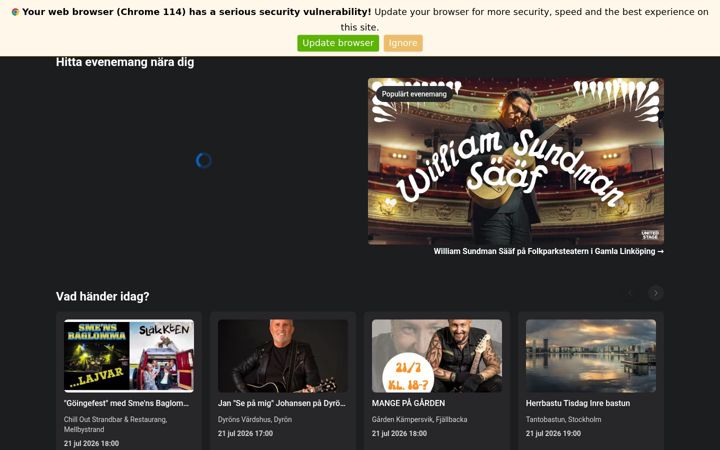Open the Herrbastu Tisdag event image
720x450 pixels.
point(591,356)
